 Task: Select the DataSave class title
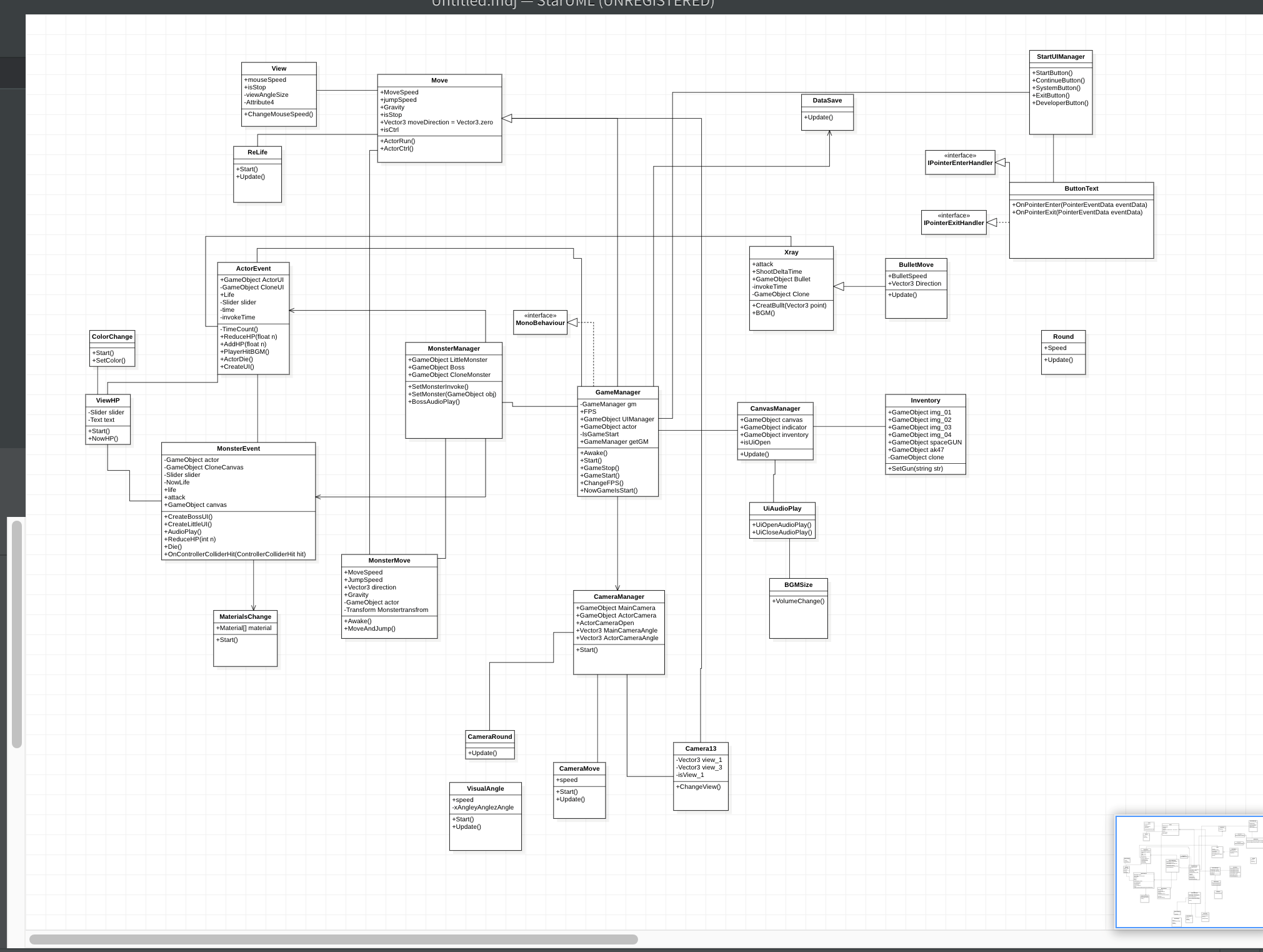coord(827,101)
